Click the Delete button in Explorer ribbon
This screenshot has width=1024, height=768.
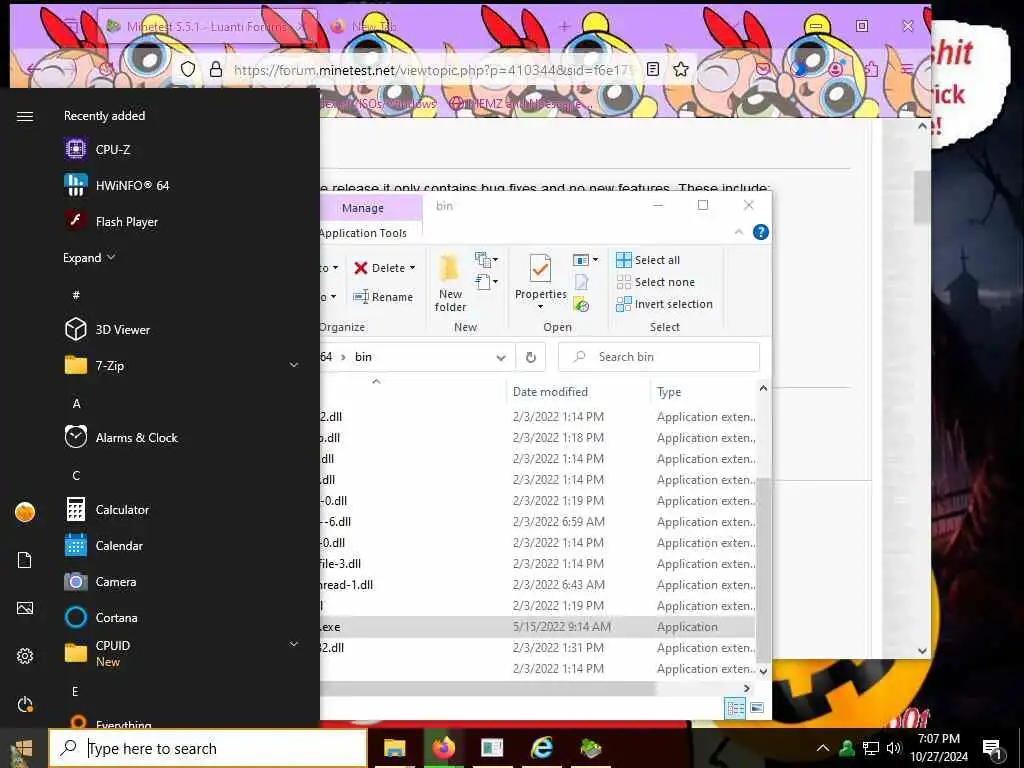(x=379, y=268)
